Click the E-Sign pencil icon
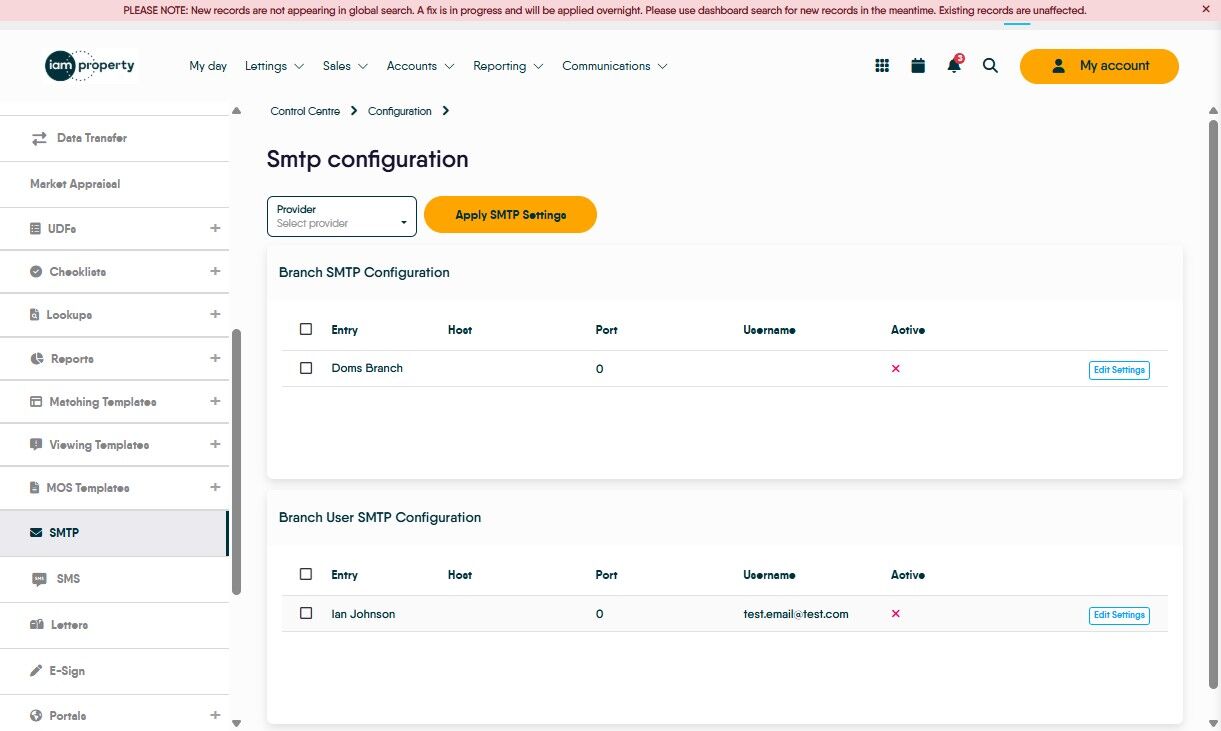The height and width of the screenshot is (731, 1221). point(37,671)
